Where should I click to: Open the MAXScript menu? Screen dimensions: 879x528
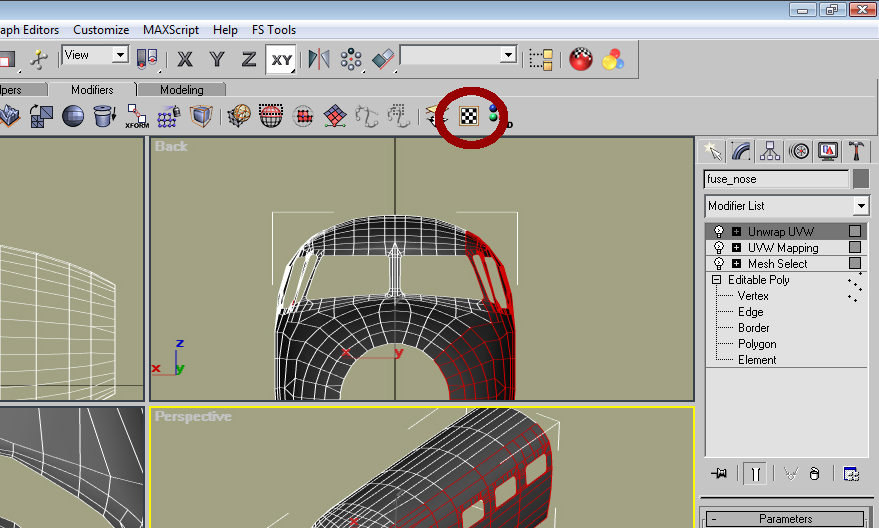[x=171, y=30]
